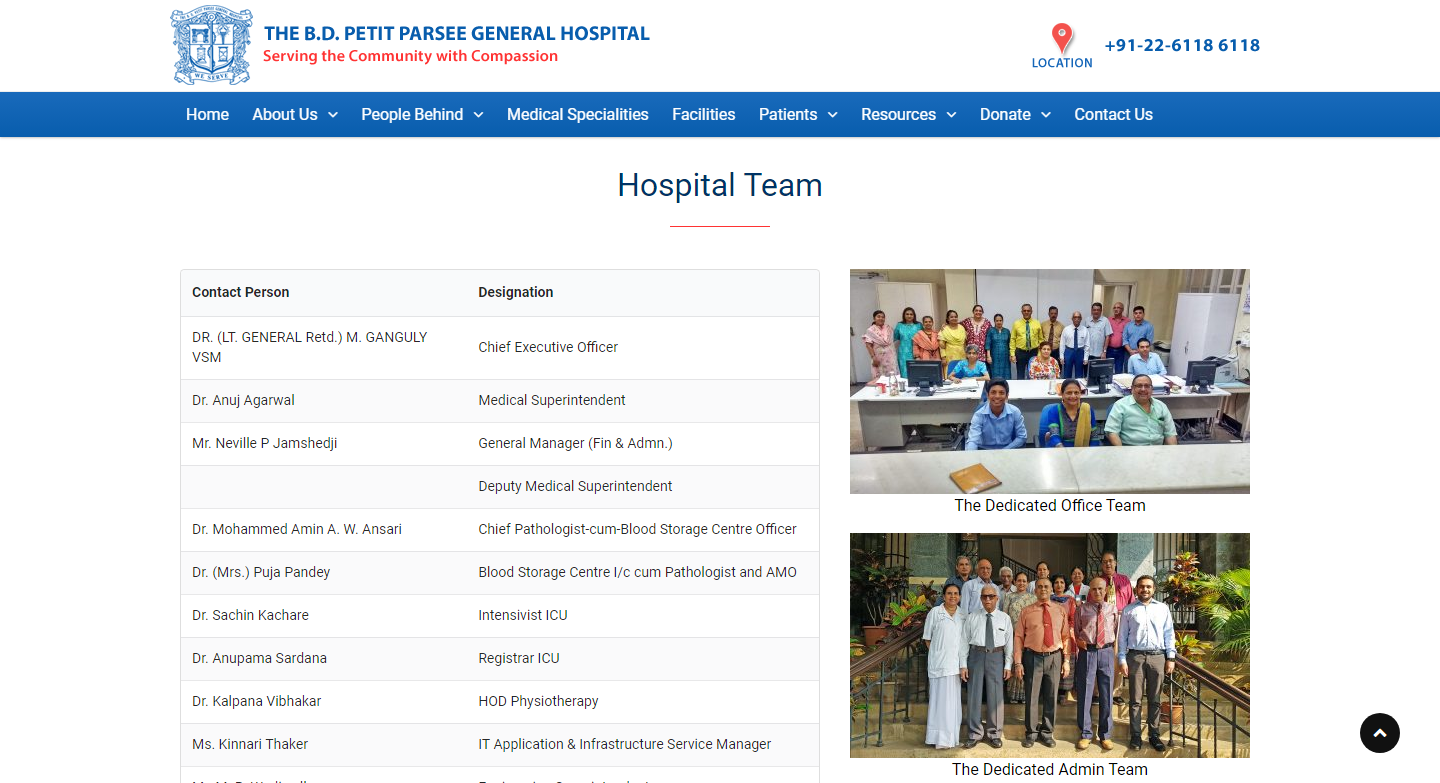Expand the About Us dropdown chevron
The image size is (1440, 783).
click(x=333, y=115)
